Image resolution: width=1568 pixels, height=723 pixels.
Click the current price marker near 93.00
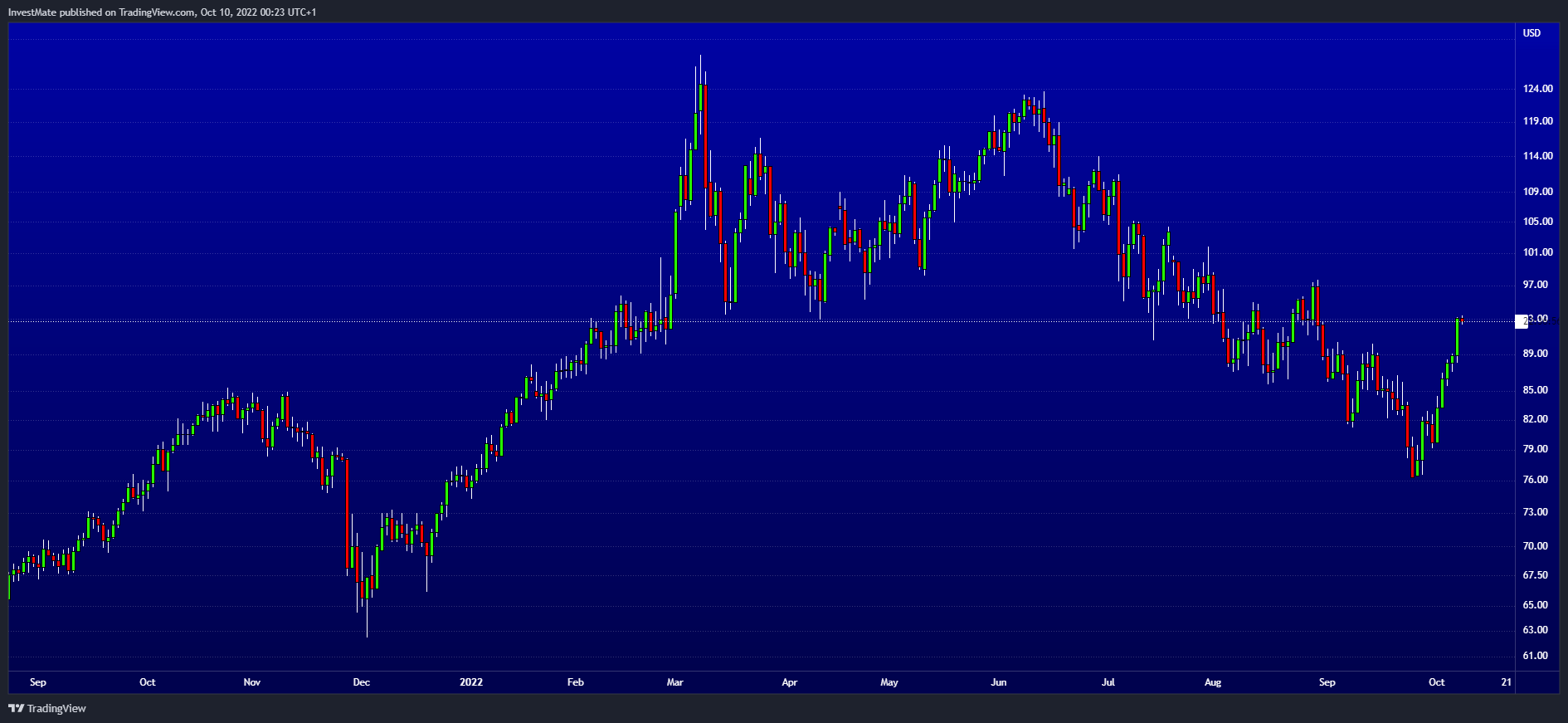(1522, 321)
